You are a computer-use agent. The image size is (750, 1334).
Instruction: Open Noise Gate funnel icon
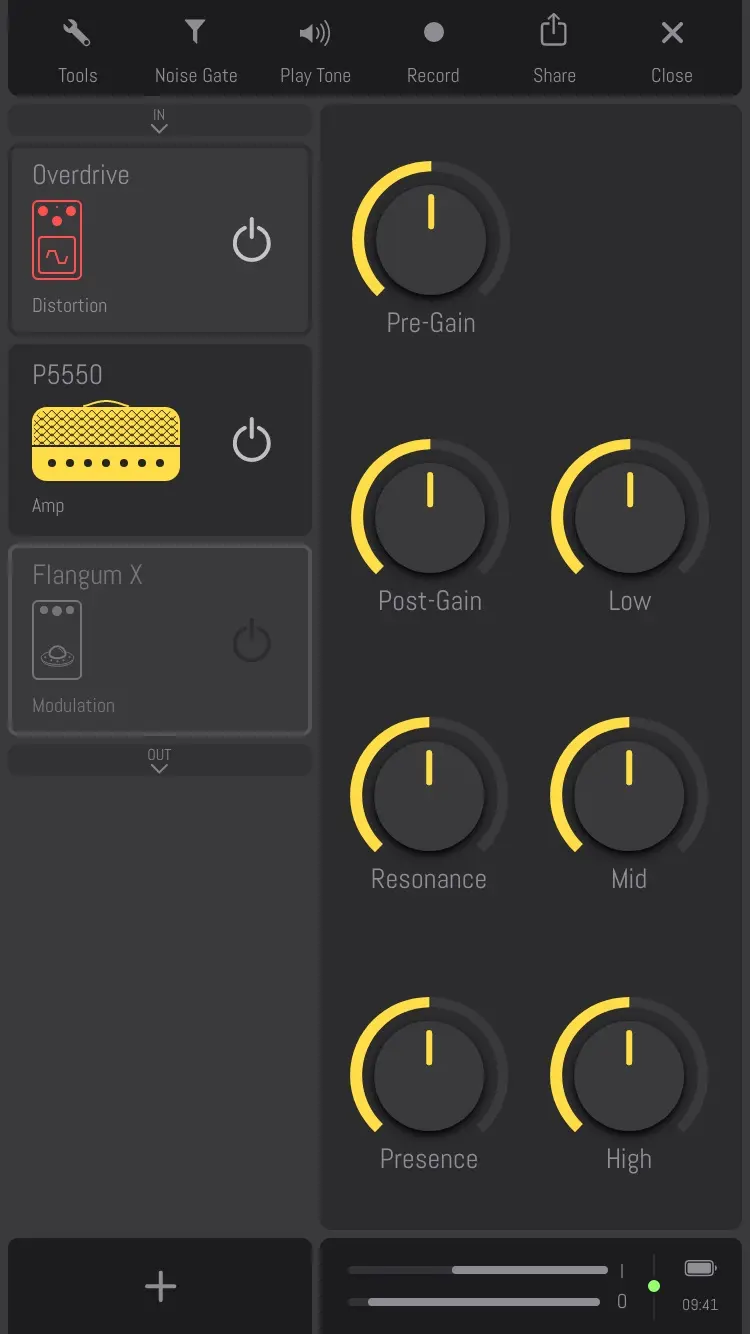(195, 32)
